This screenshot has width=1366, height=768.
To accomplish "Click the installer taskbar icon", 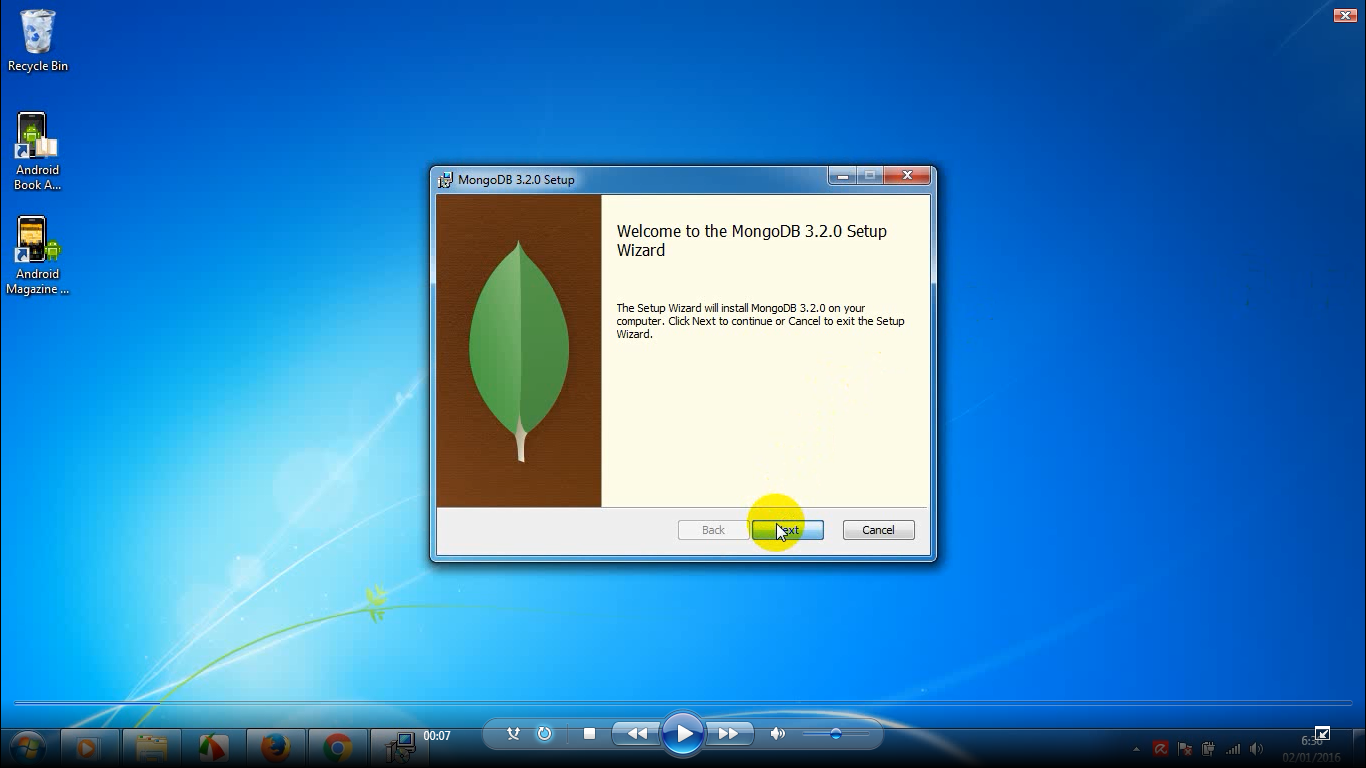I will (x=400, y=747).
